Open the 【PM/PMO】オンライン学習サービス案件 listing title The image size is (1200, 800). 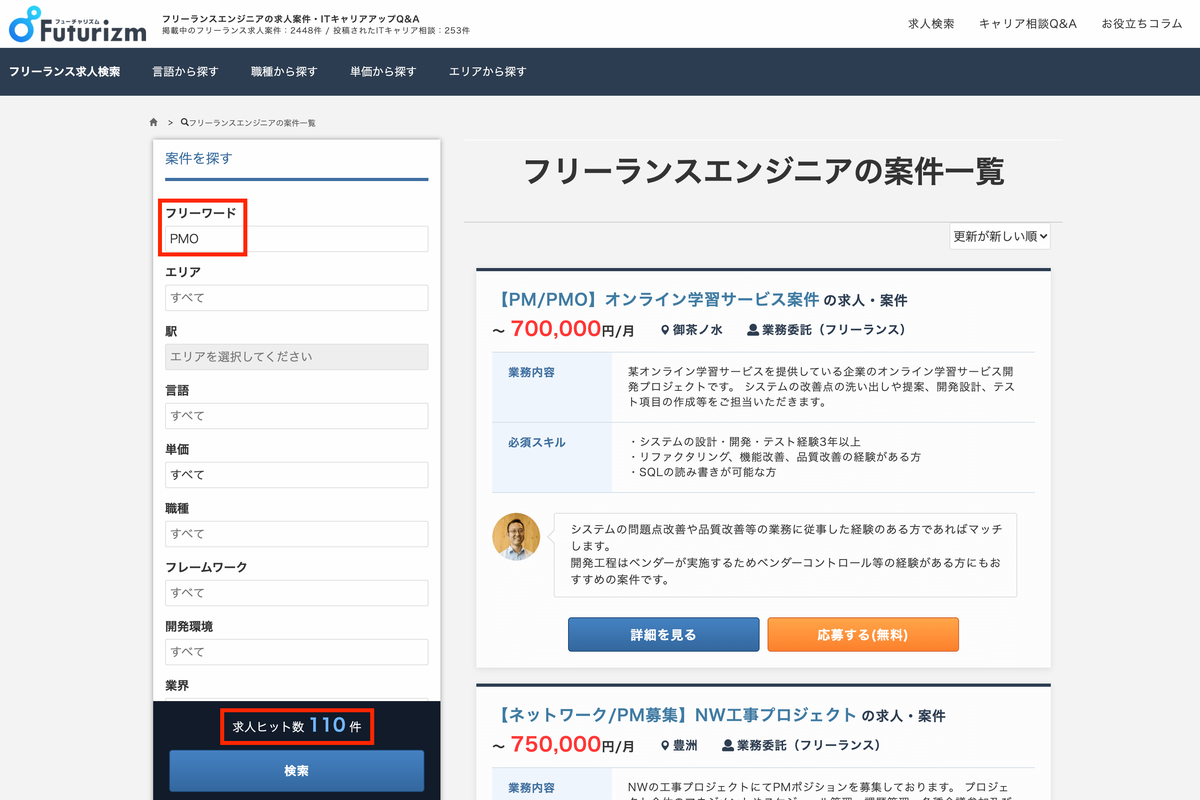click(x=658, y=299)
